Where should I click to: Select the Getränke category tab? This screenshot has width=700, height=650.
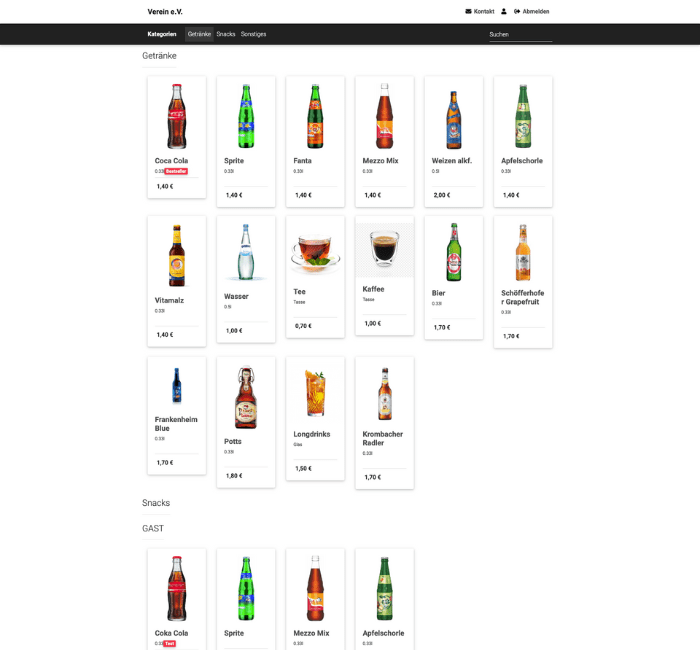tap(199, 34)
